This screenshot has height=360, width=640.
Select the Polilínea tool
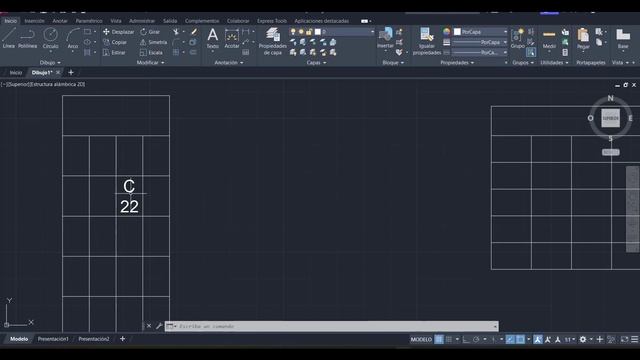[27, 38]
